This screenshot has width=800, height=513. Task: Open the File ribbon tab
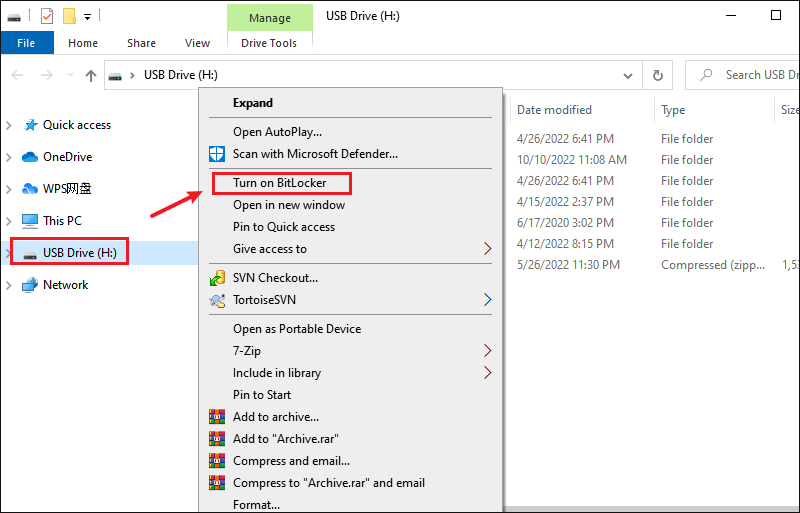tap(27, 43)
